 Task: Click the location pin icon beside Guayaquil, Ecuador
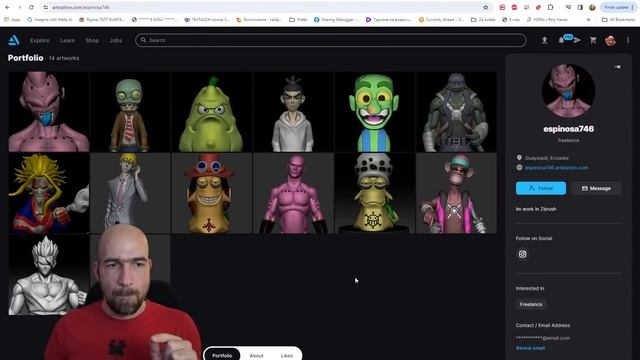click(519, 158)
